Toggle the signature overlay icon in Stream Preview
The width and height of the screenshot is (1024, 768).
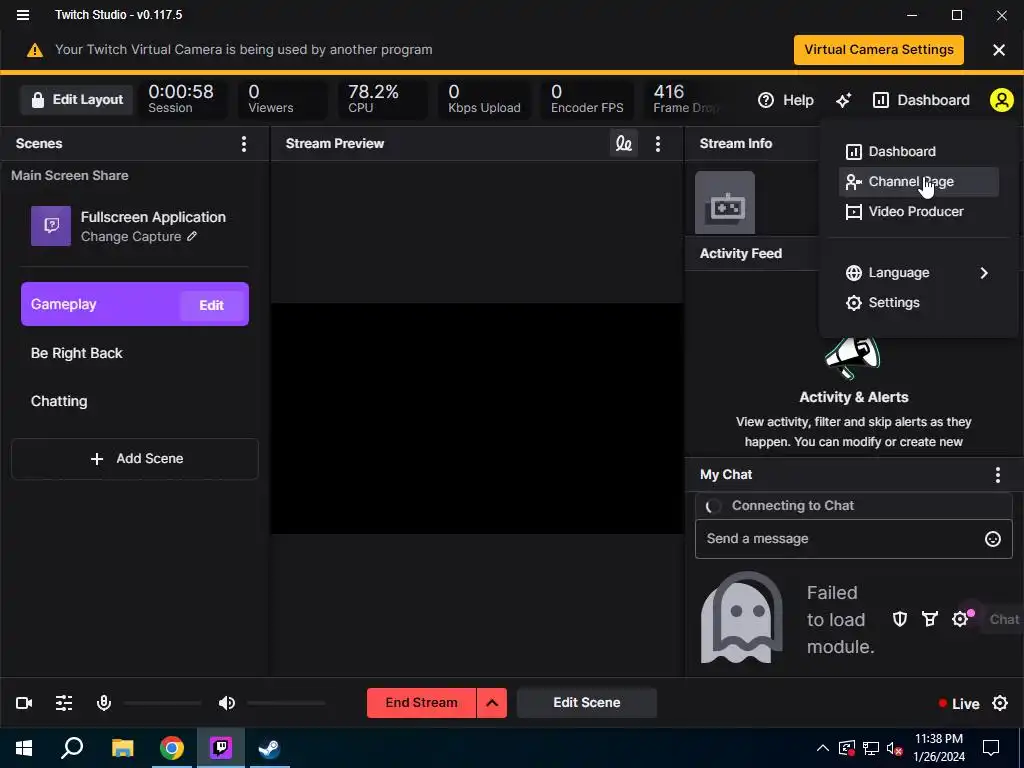[624, 144]
